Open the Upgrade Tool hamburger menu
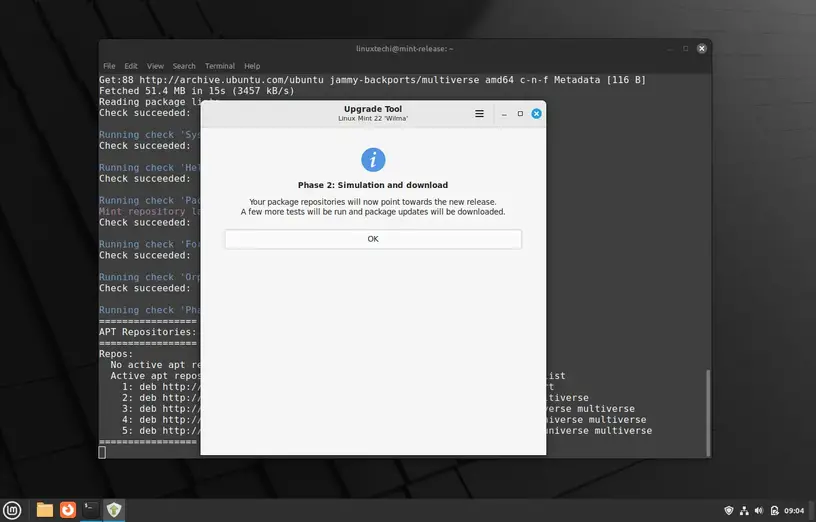Viewport: 816px width, 522px height. point(479,113)
